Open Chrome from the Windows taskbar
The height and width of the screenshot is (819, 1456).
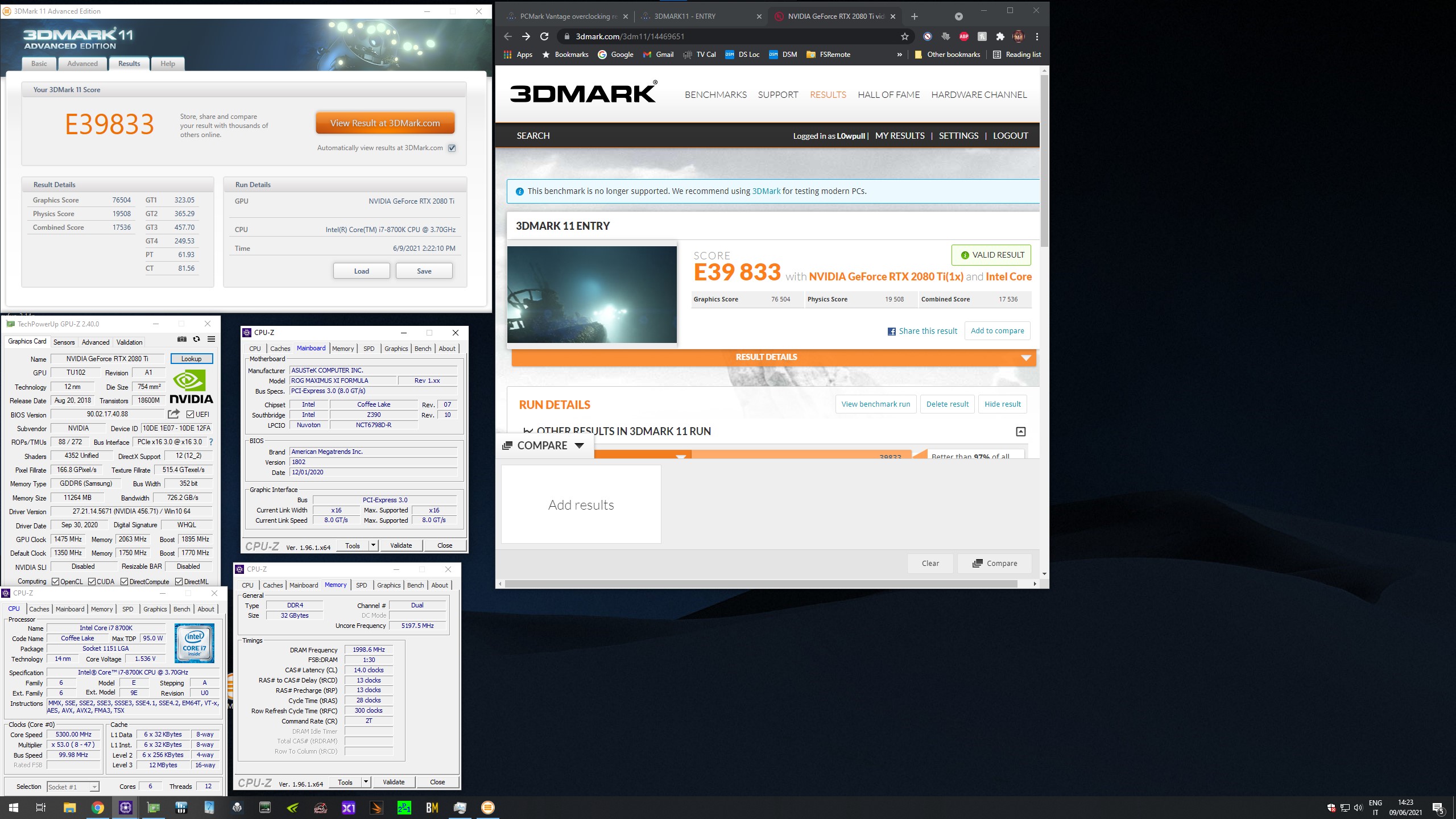pos(98,808)
